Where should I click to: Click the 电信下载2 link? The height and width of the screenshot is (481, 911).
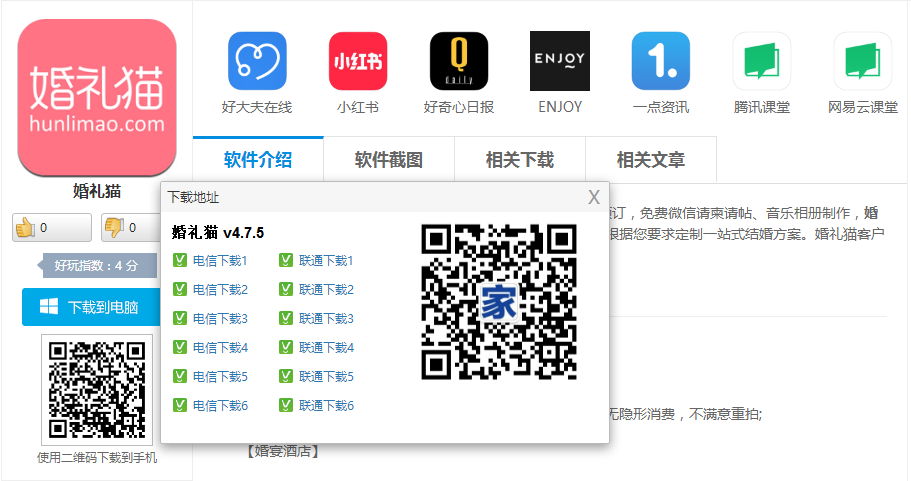[x=220, y=290]
